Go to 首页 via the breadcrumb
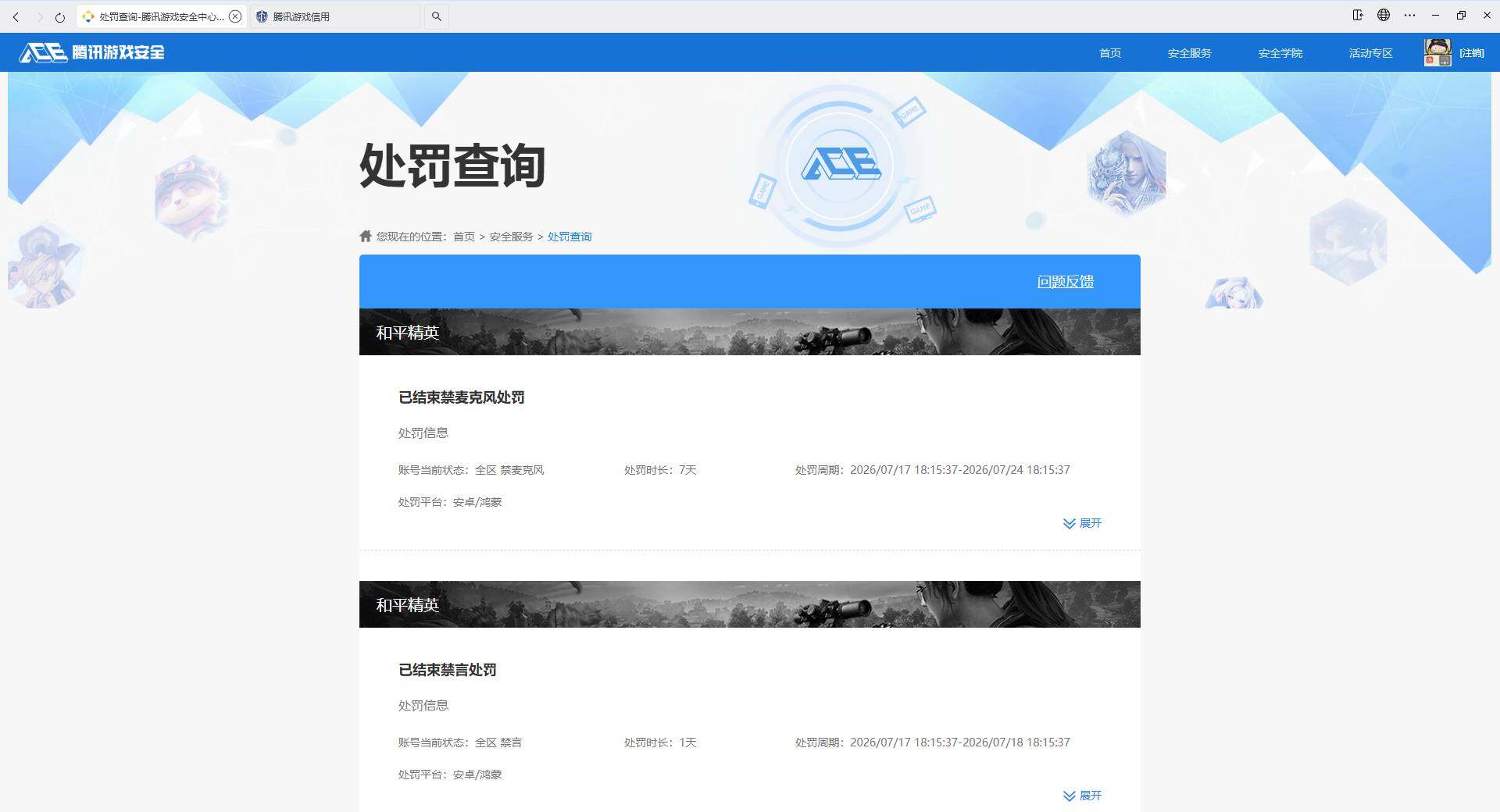This screenshot has width=1500, height=812. click(x=464, y=237)
